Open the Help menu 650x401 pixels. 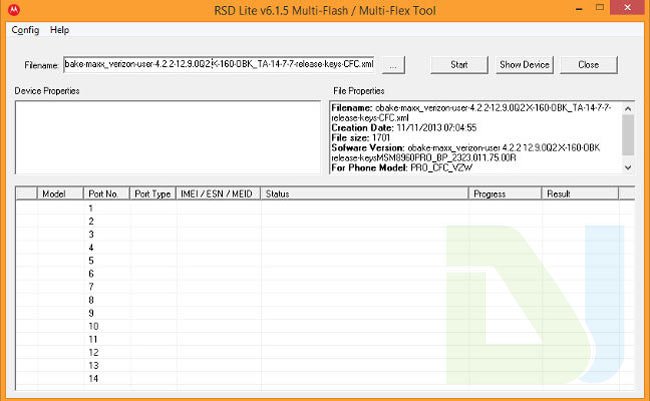coord(59,30)
